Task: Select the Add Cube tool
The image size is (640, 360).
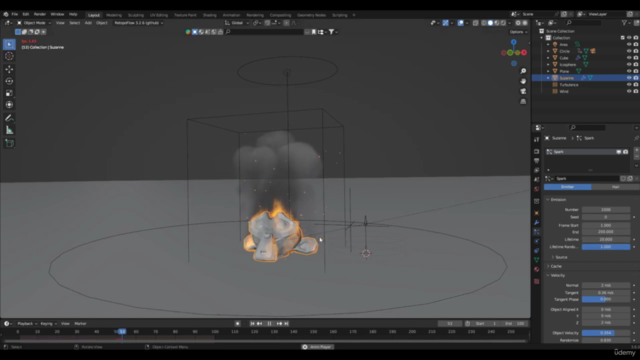Action: [9, 143]
